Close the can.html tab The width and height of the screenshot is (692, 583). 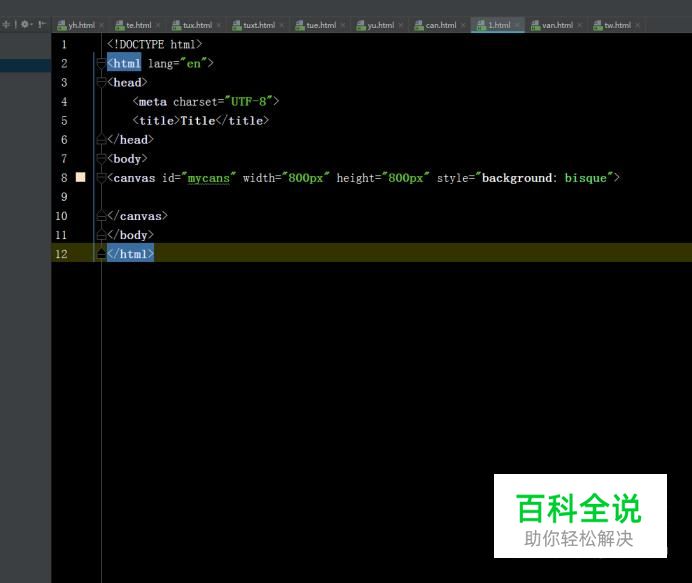point(463,25)
